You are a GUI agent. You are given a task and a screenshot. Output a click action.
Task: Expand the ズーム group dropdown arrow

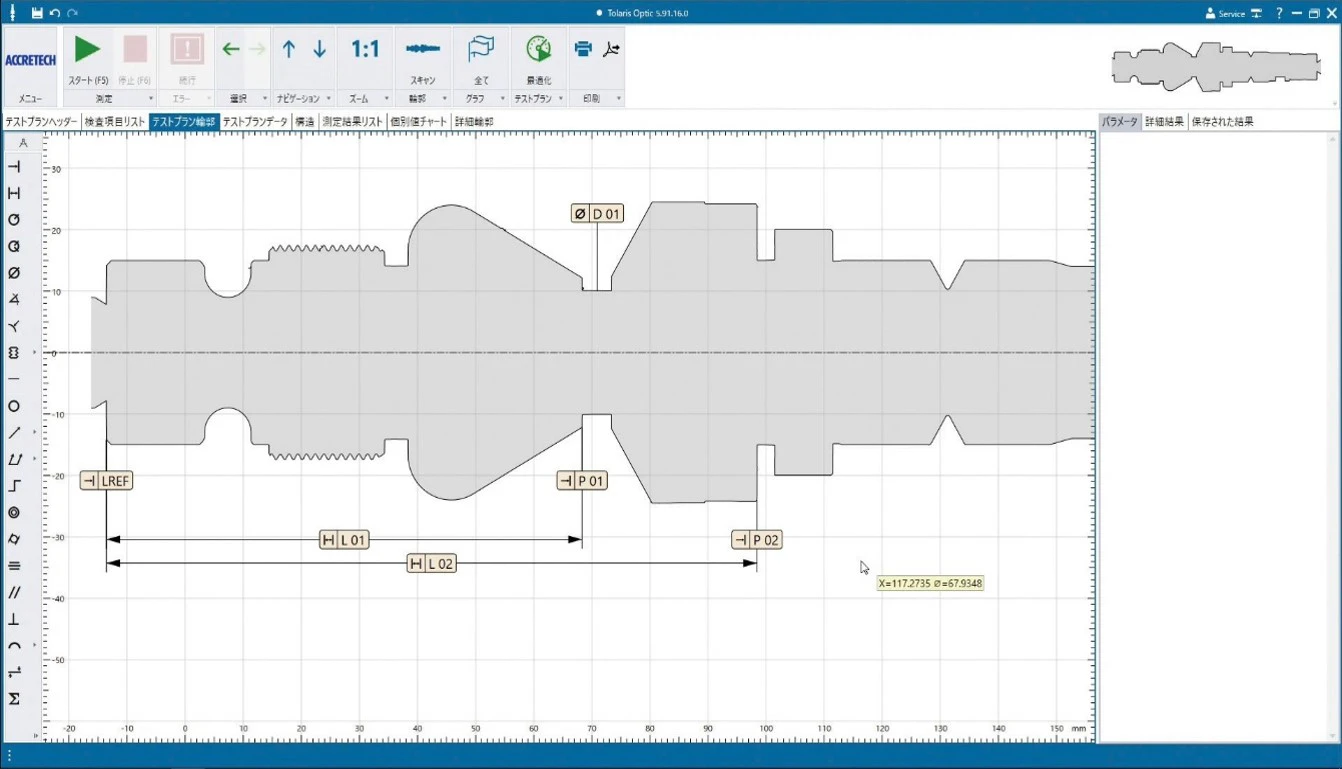[x=386, y=99]
